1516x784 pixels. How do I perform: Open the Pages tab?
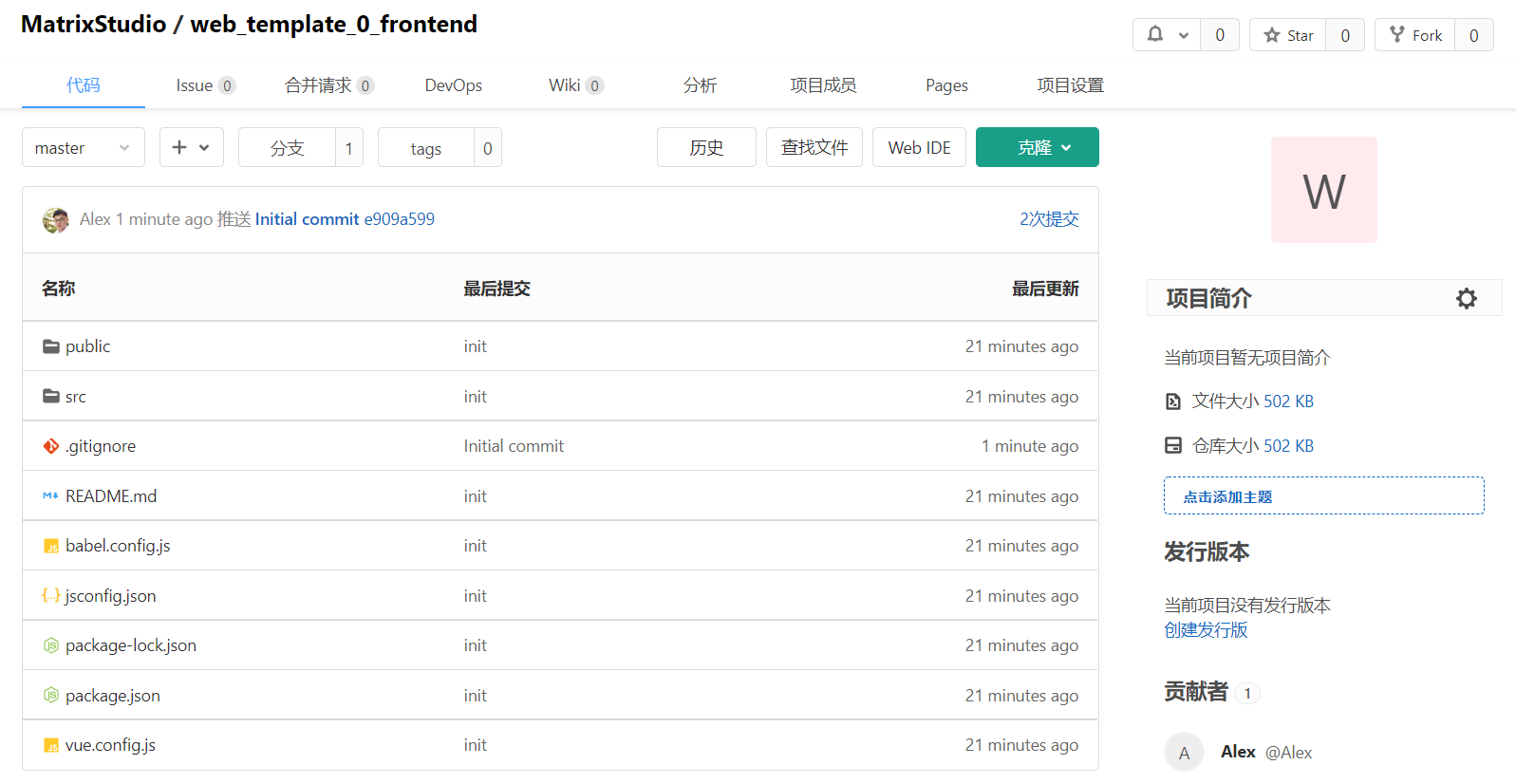pos(947,85)
